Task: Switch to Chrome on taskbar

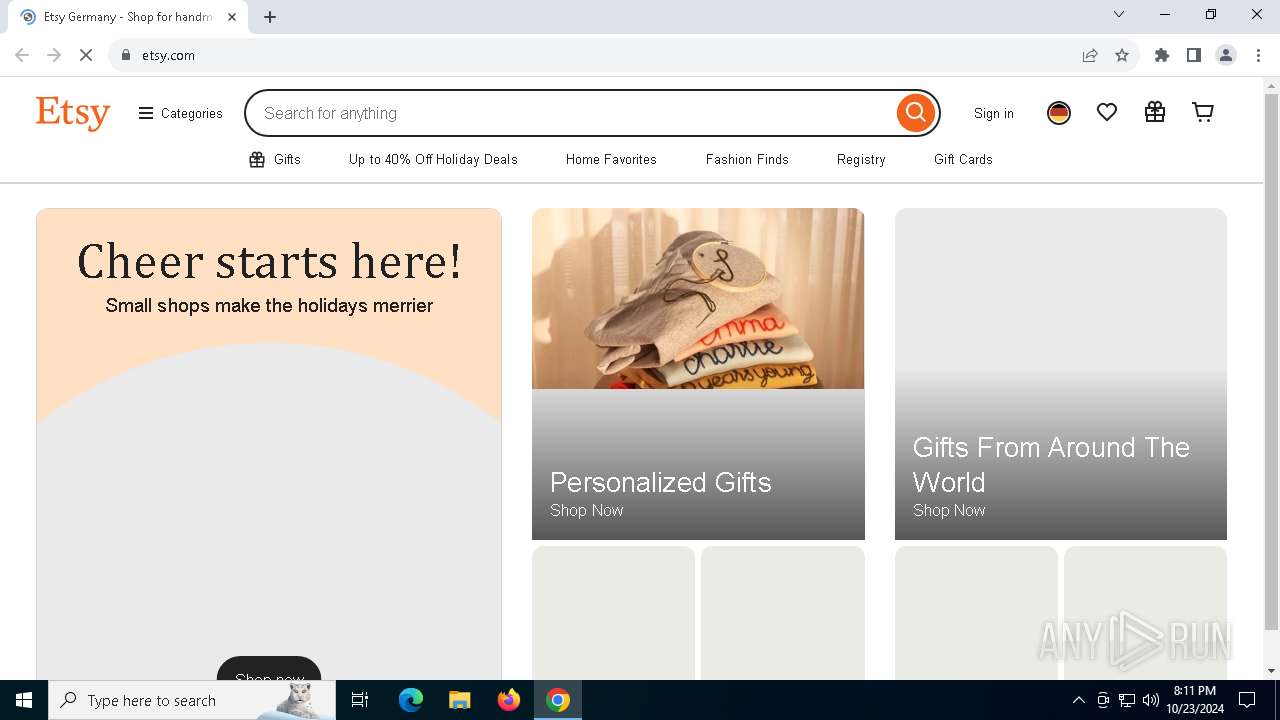Action: pos(558,700)
